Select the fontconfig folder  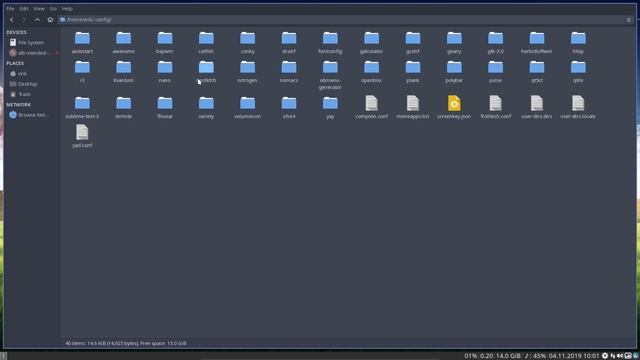[330, 42]
